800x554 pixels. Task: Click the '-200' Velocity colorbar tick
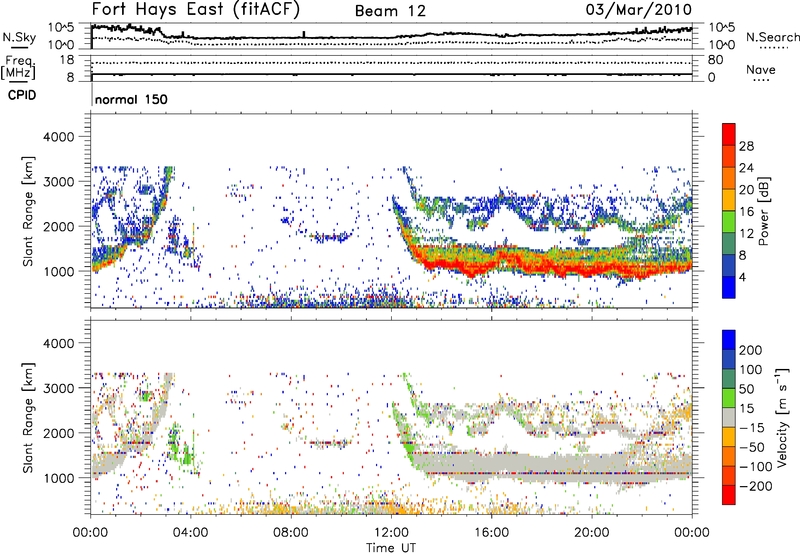(756, 486)
